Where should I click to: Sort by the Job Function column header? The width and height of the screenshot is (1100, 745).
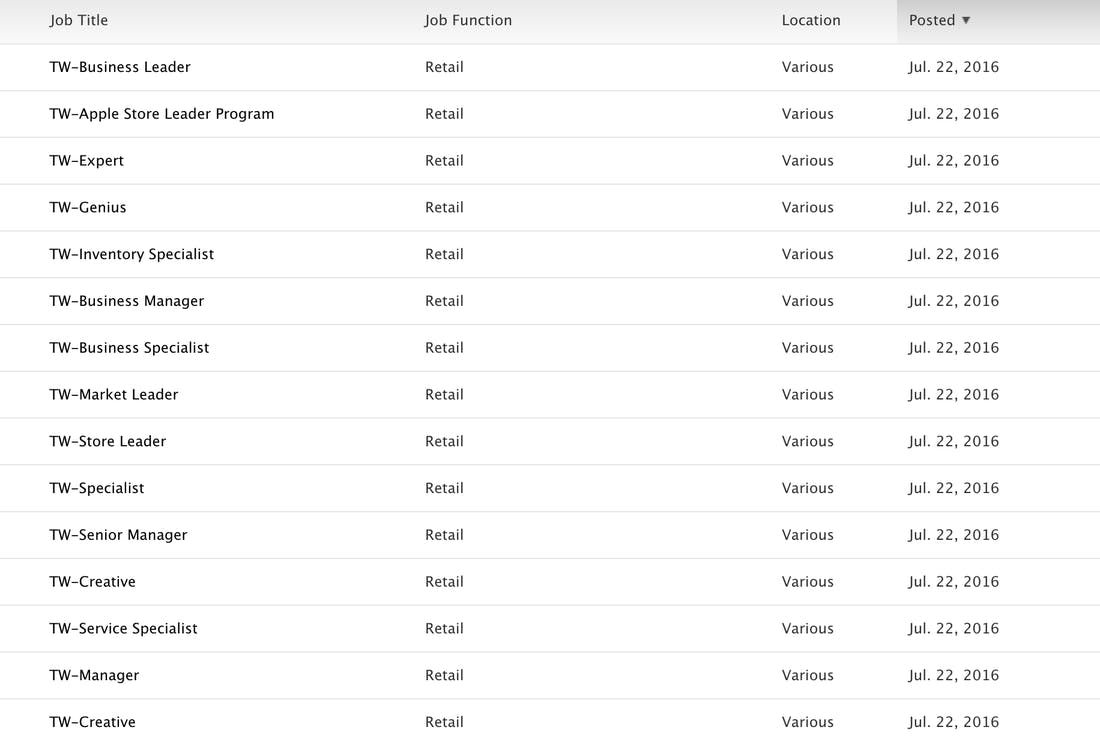tap(468, 20)
